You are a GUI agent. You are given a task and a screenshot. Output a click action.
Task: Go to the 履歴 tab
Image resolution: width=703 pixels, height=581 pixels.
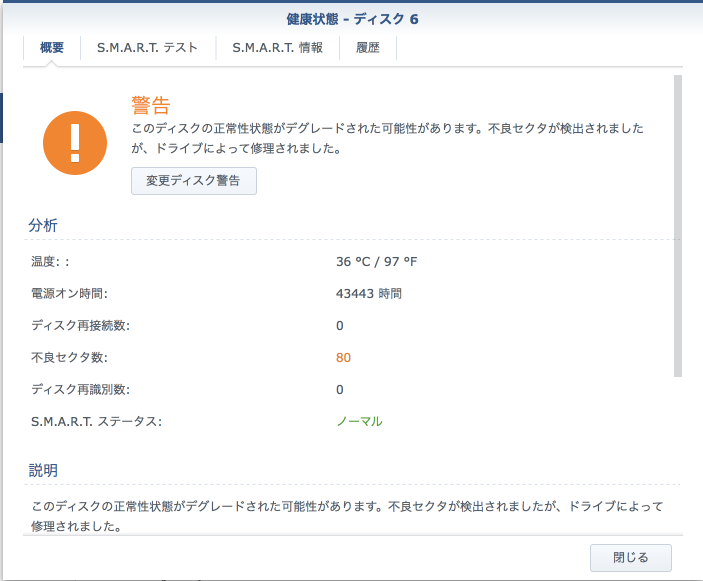pyautogui.click(x=368, y=48)
